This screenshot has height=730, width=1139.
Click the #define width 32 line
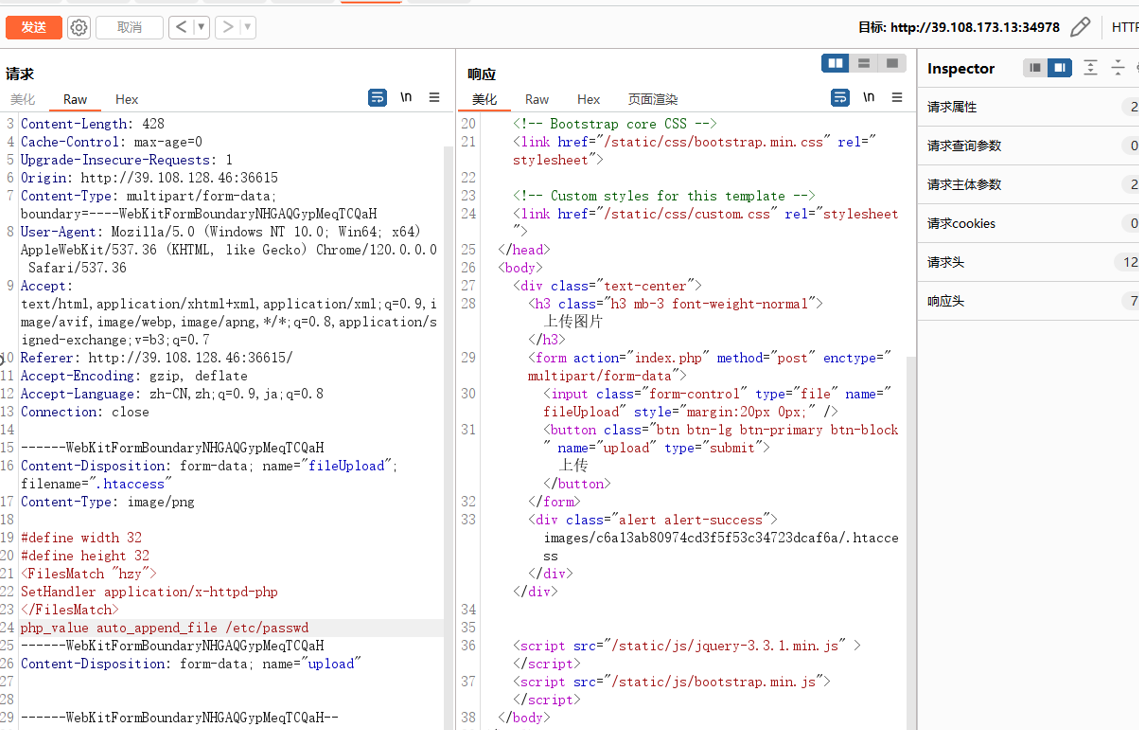[81, 538]
